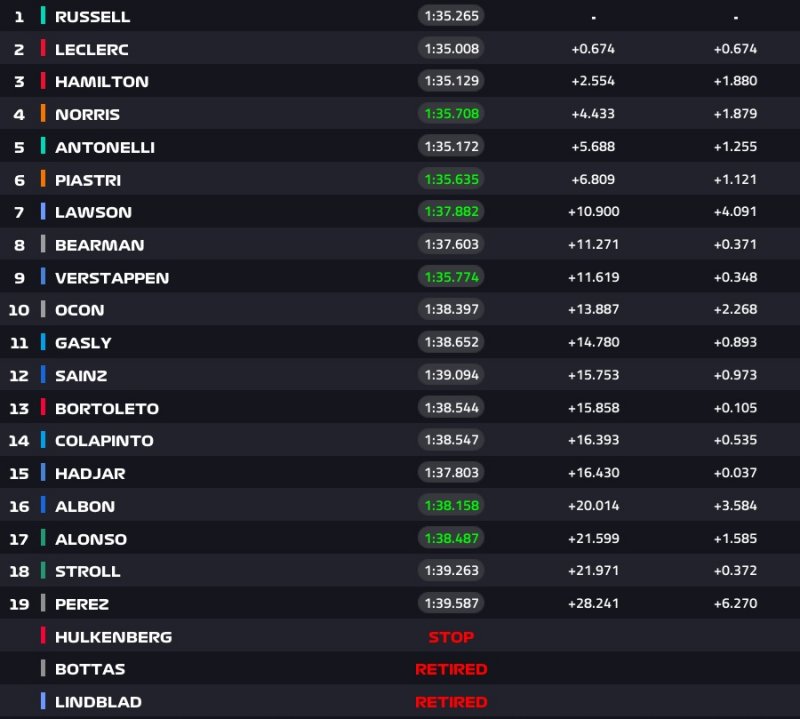The image size is (800, 719).
Task: Click Norris's green lap time 1:35.708
Action: [451, 114]
